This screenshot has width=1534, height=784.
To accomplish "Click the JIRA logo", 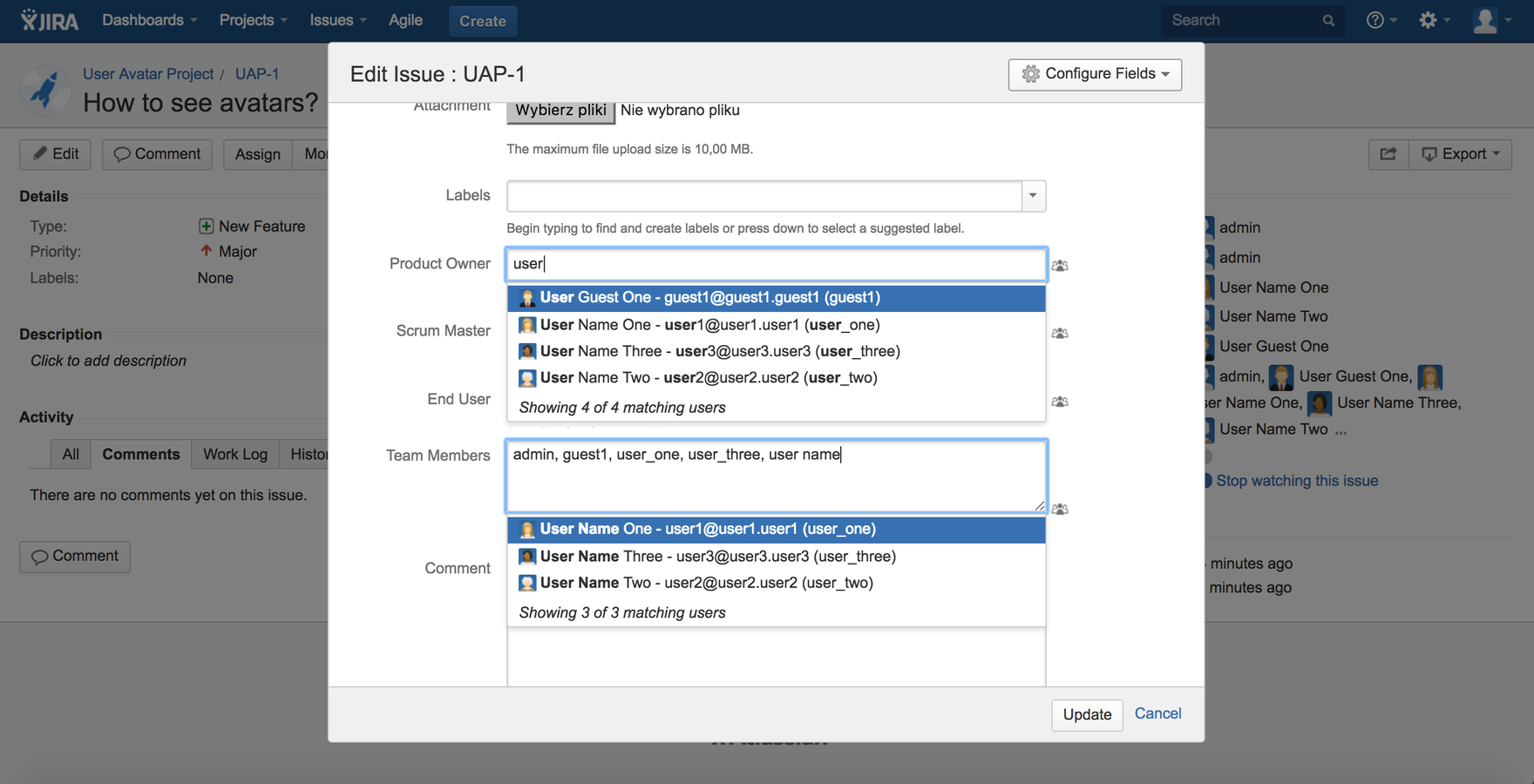I will [50, 20].
